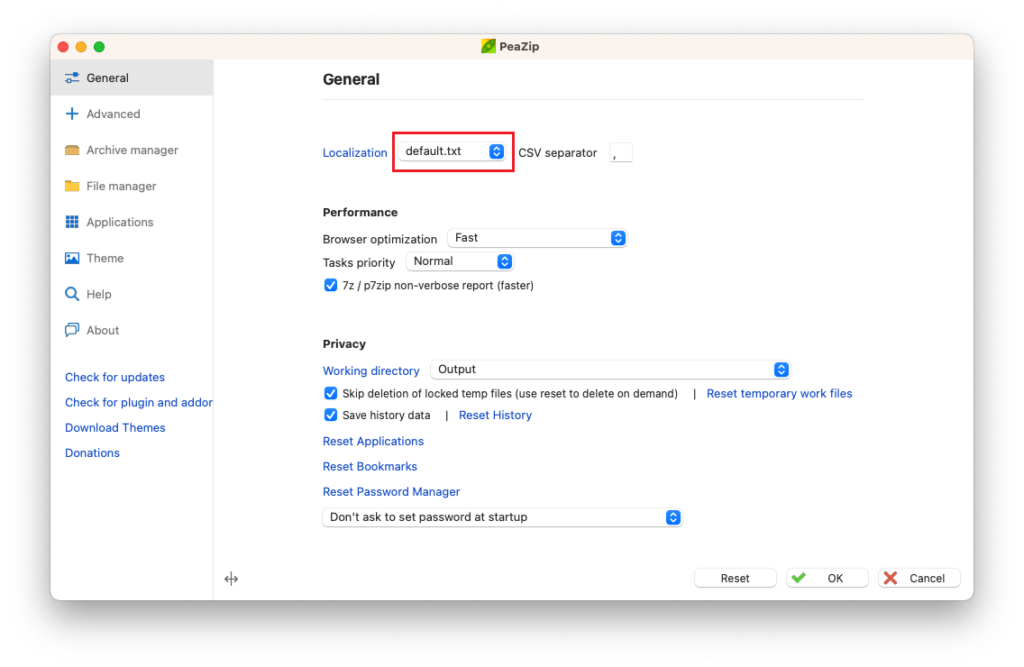Click the Cancel button

coord(919,578)
